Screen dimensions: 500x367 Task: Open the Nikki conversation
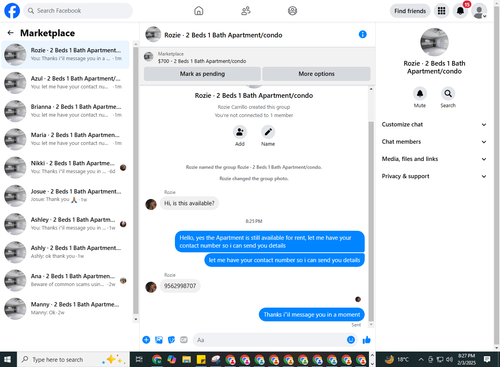pyautogui.click(x=65, y=167)
